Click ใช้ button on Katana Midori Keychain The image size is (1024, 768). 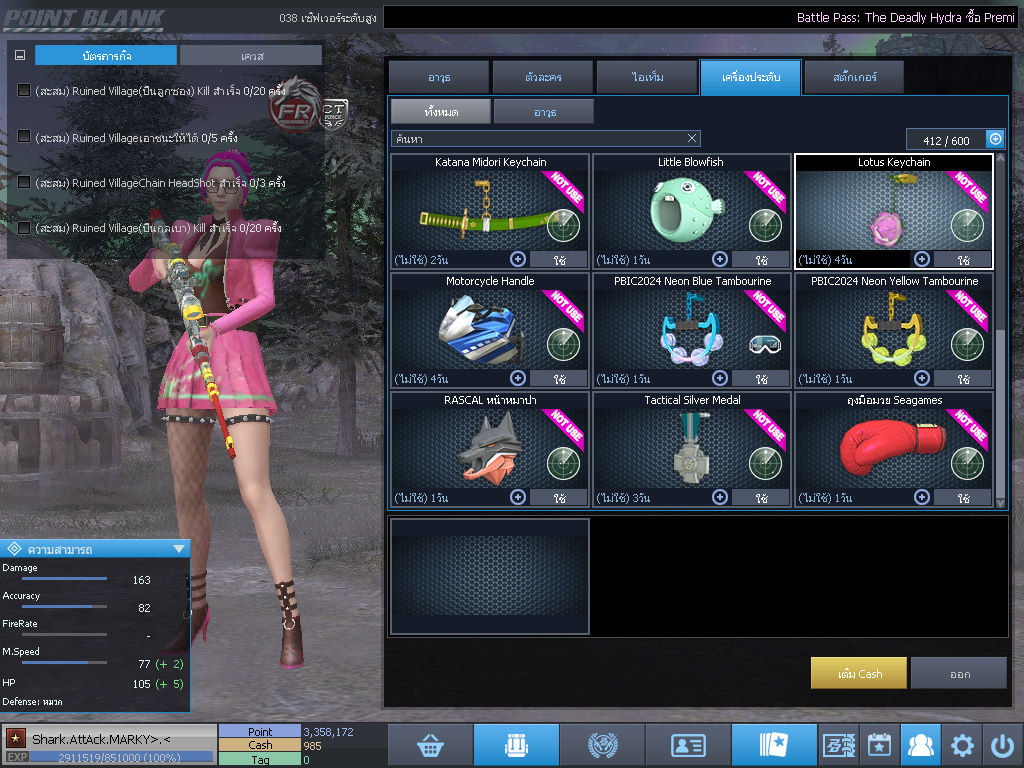point(560,260)
